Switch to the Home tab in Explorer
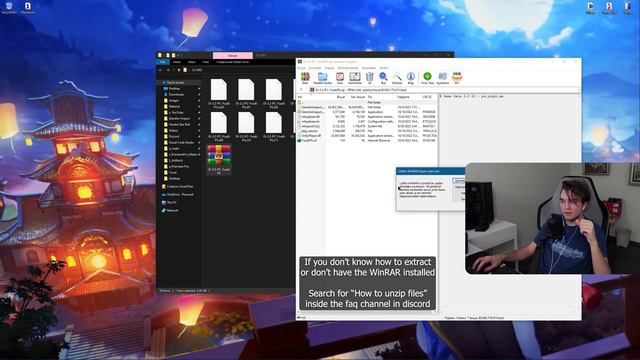 pos(177,62)
